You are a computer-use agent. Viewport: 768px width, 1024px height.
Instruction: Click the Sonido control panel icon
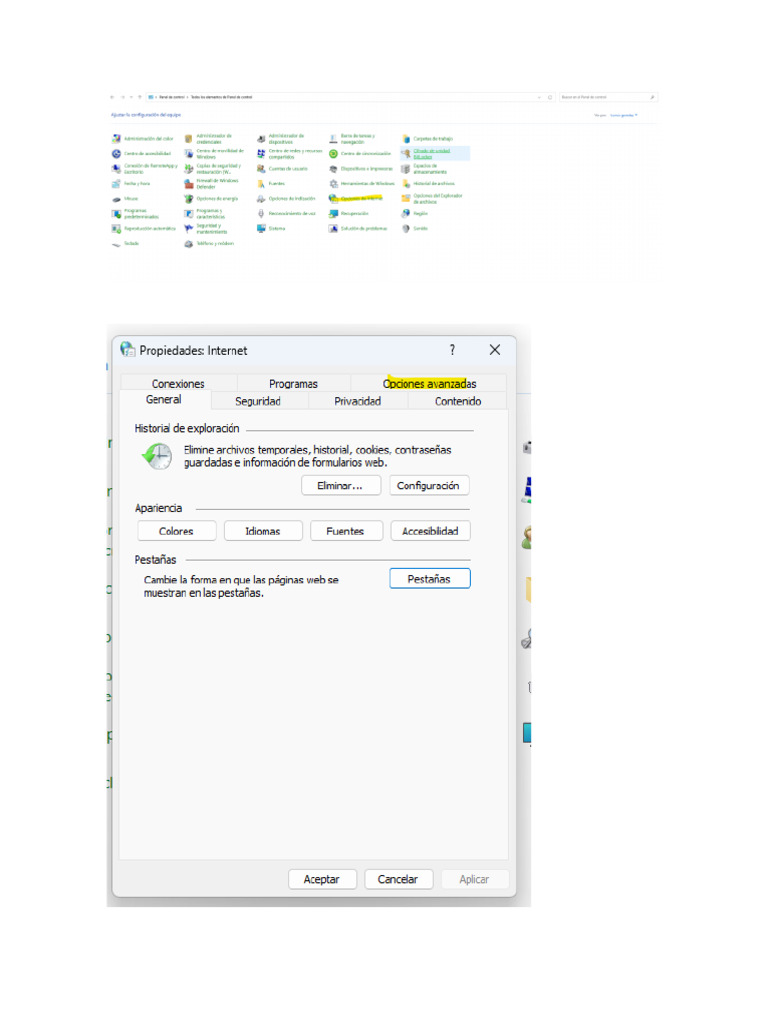click(x=406, y=228)
